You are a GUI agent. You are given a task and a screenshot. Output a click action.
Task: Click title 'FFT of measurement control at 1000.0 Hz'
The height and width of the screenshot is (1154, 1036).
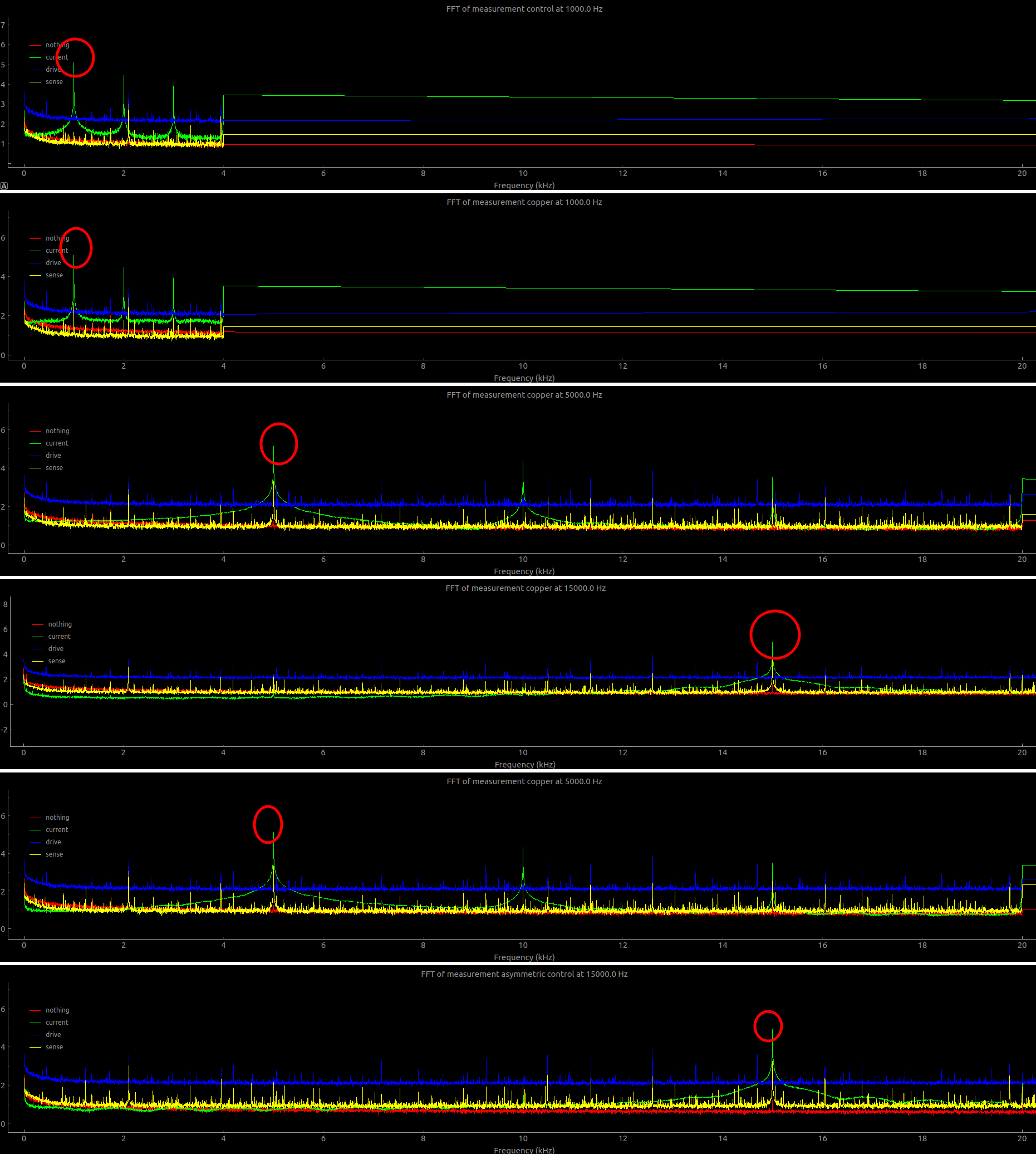tap(524, 9)
